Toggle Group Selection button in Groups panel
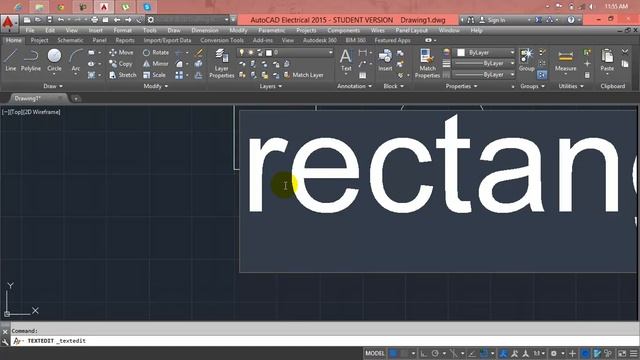The width and height of the screenshot is (640, 360). [x=542, y=75]
